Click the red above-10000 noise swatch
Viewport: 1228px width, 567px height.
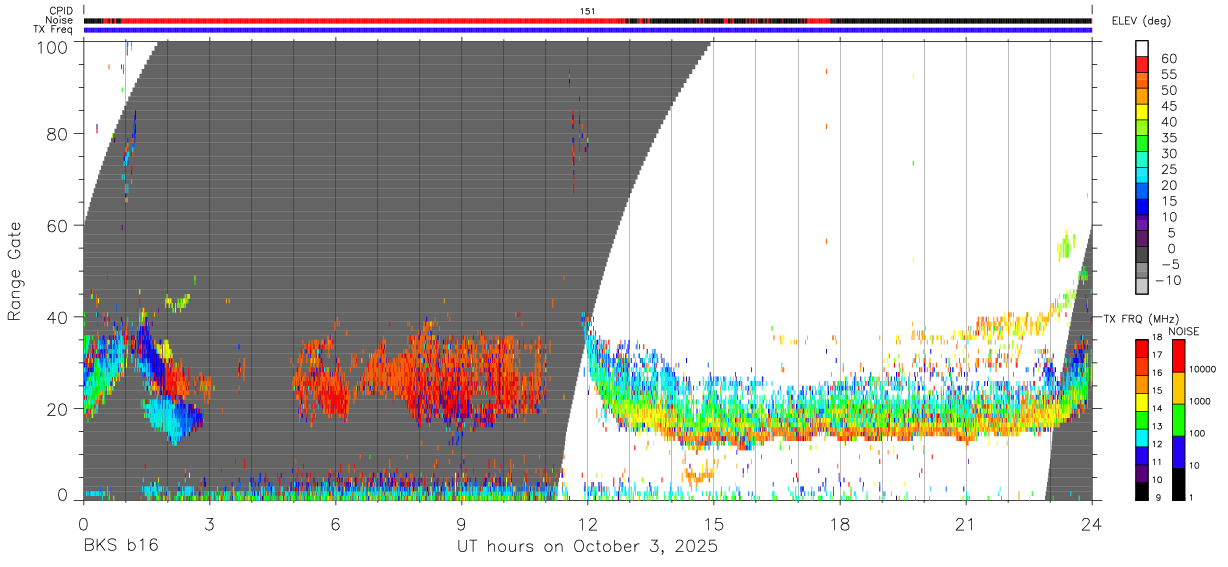(1177, 355)
